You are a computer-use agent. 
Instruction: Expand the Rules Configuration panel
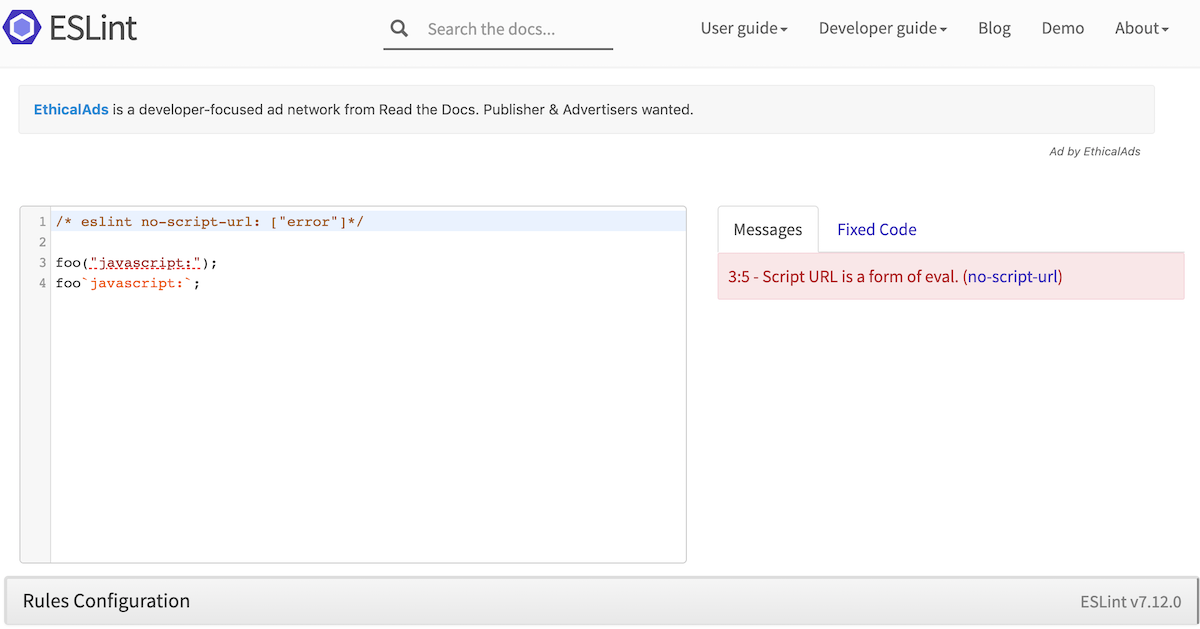(x=600, y=601)
